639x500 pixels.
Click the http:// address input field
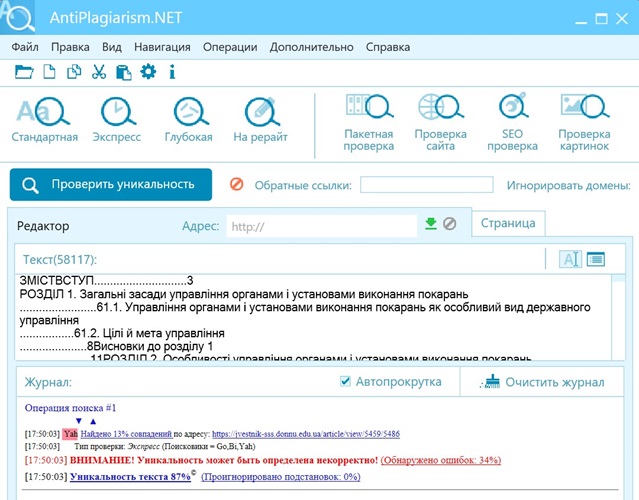click(322, 226)
